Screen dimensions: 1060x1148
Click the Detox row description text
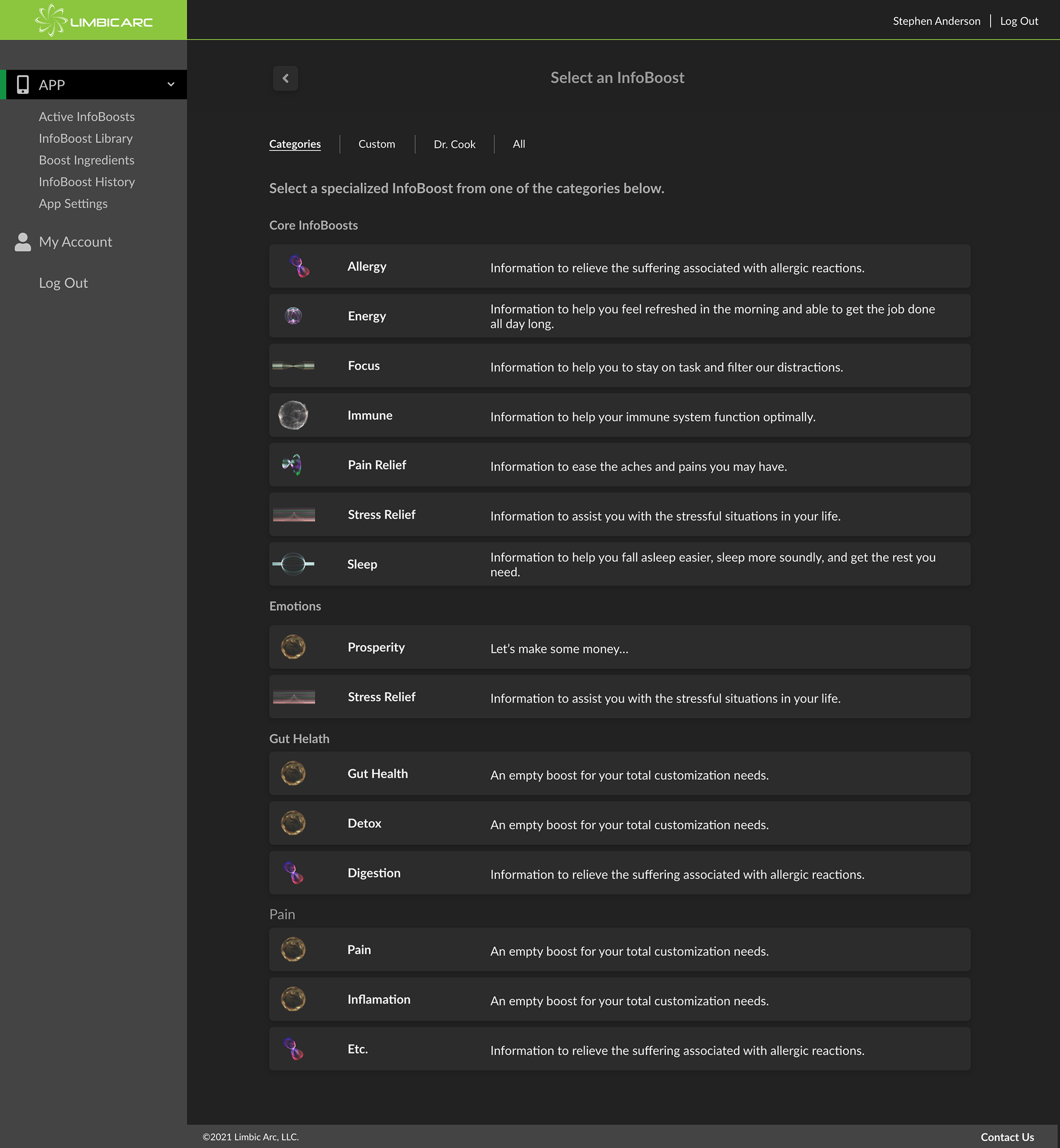[x=629, y=825]
